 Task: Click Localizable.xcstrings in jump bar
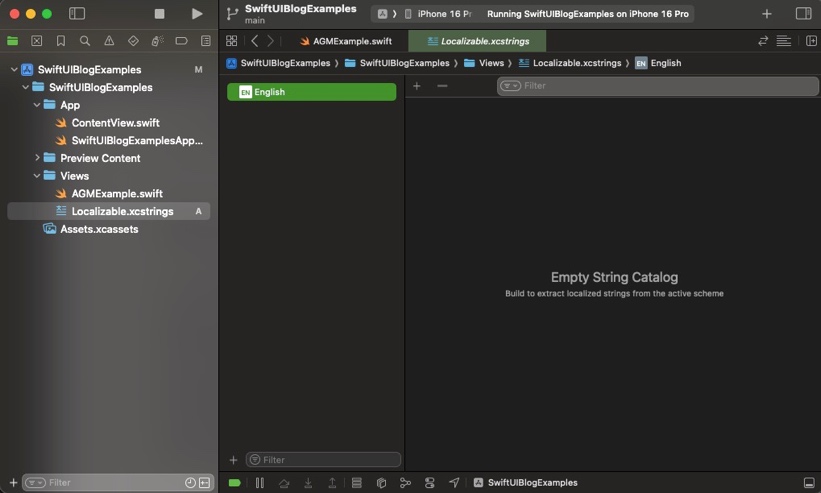pyautogui.click(x=570, y=63)
